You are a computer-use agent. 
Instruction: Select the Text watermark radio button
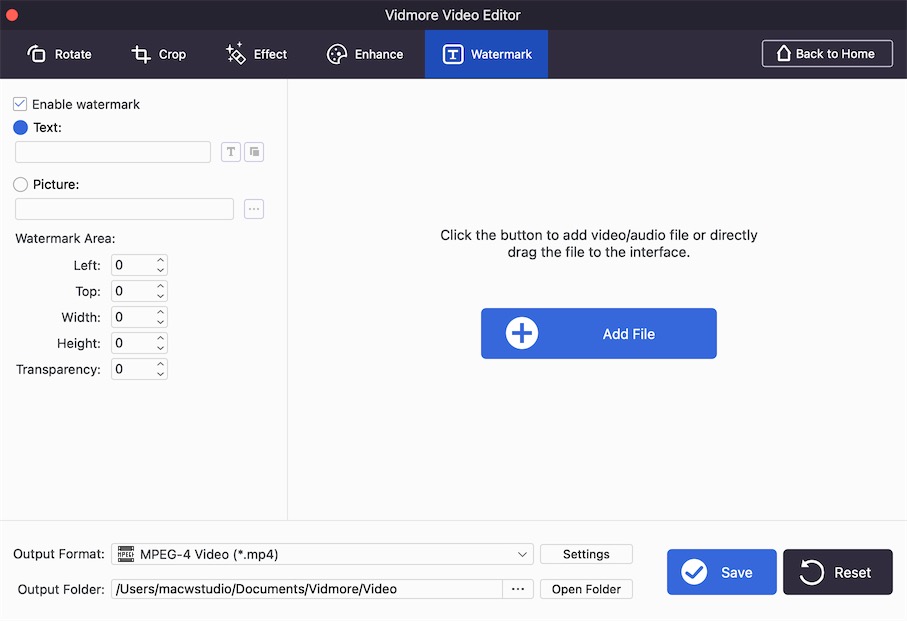point(20,127)
